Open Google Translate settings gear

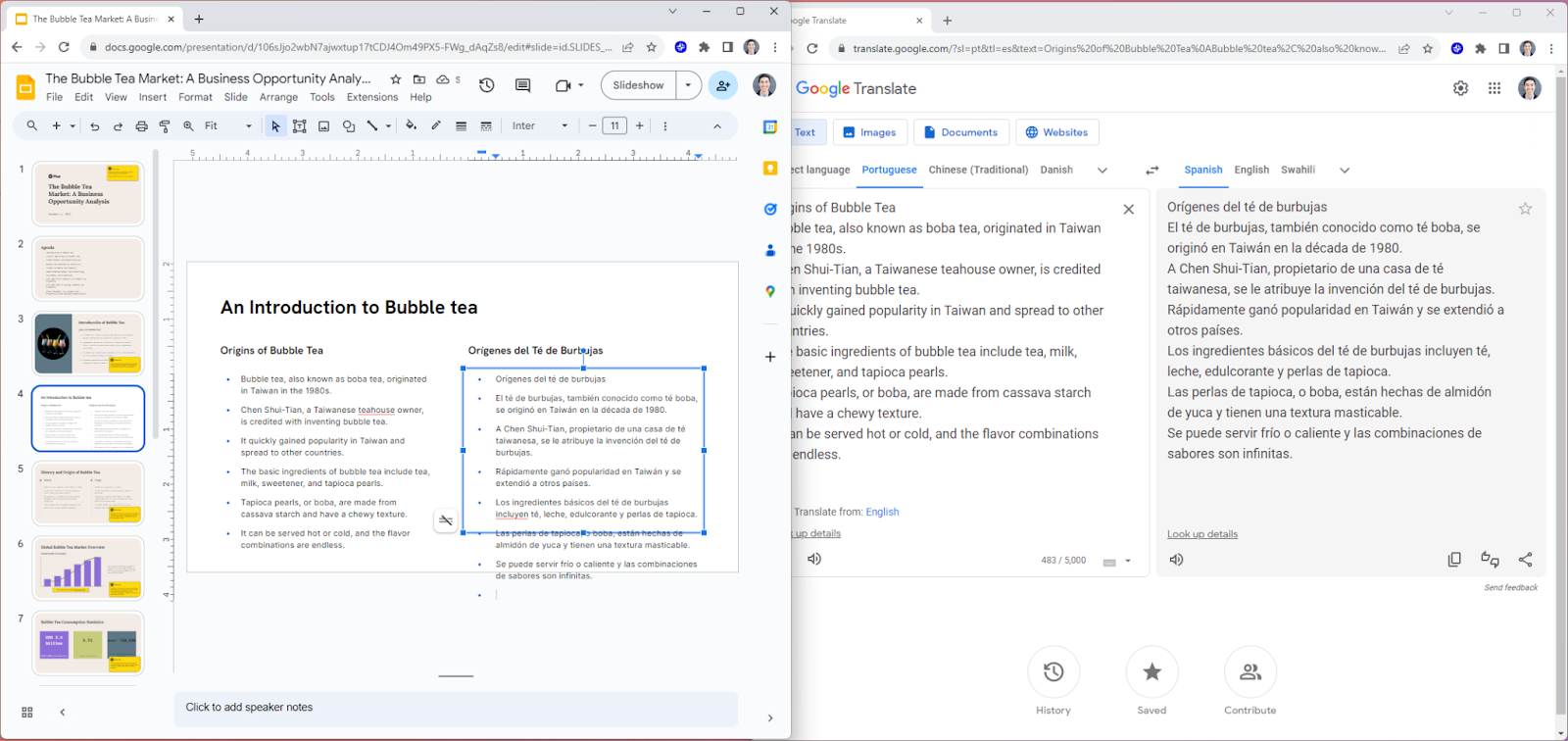(1460, 88)
